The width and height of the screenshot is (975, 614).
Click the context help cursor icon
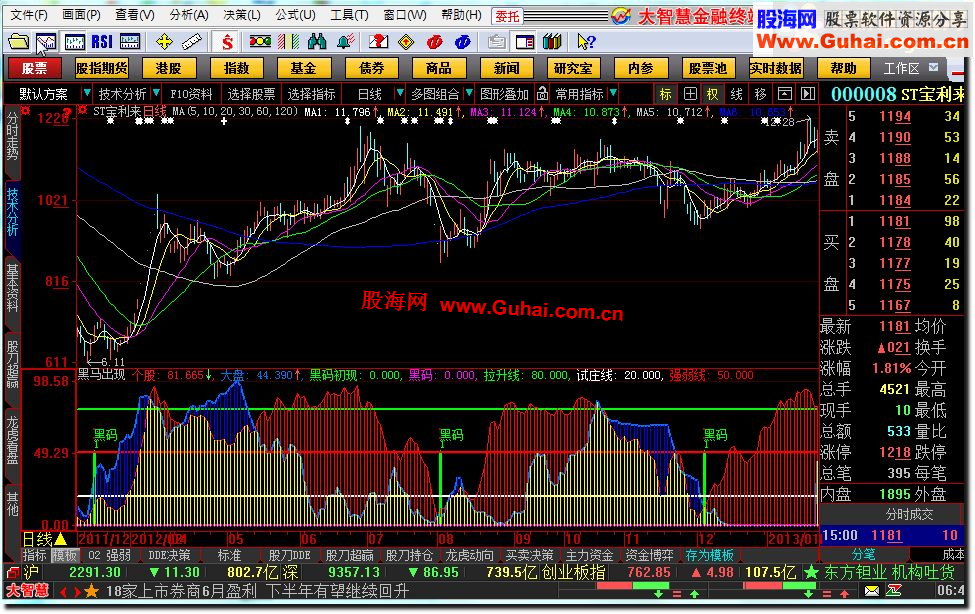586,42
